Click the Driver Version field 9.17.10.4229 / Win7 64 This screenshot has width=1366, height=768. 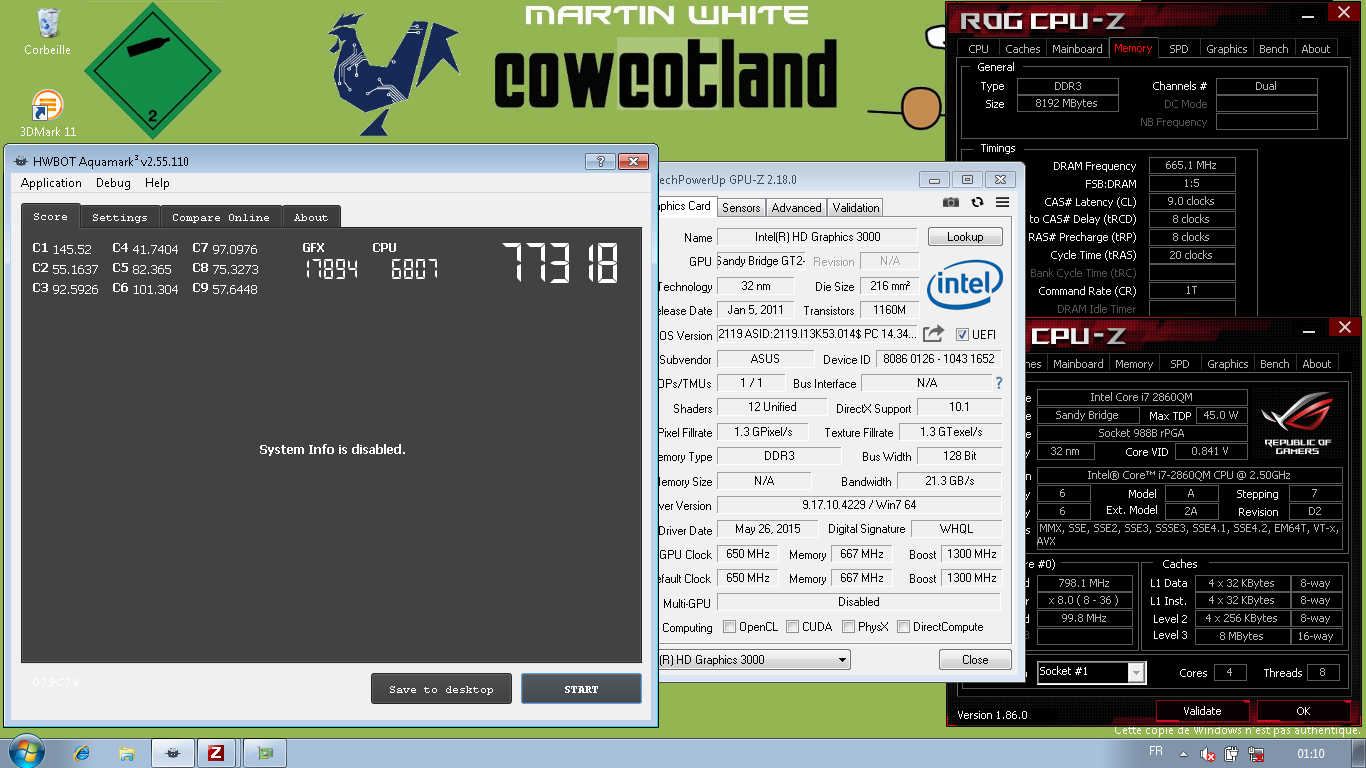[859, 505]
